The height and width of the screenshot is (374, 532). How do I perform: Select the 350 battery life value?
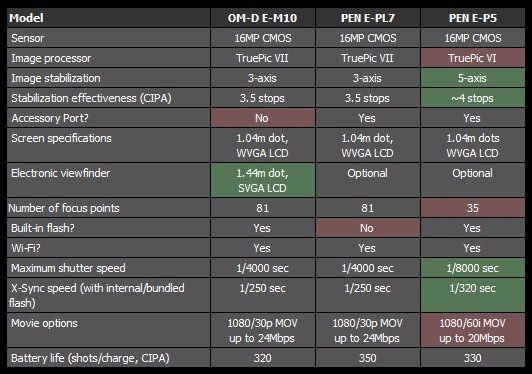(368, 358)
